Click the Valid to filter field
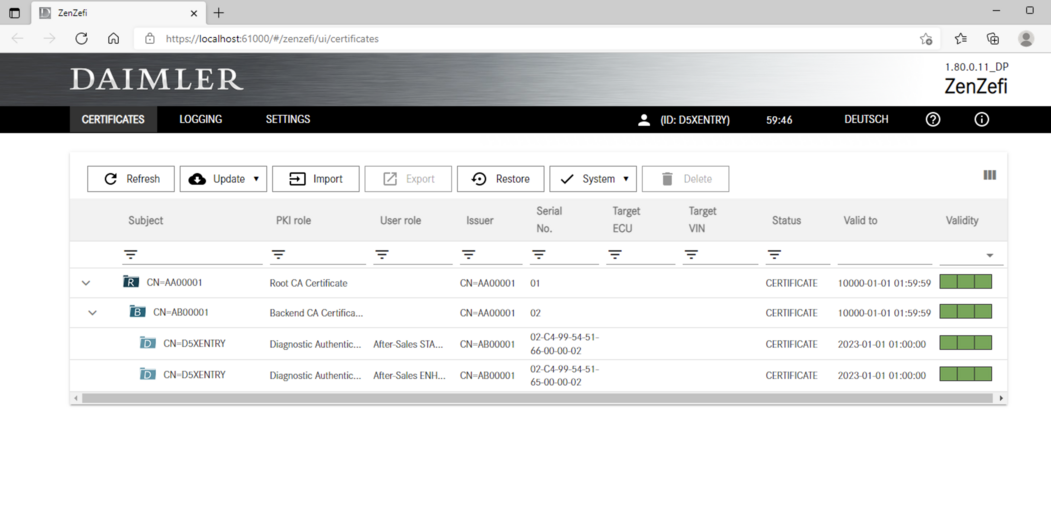1051x512 pixels. pos(885,255)
